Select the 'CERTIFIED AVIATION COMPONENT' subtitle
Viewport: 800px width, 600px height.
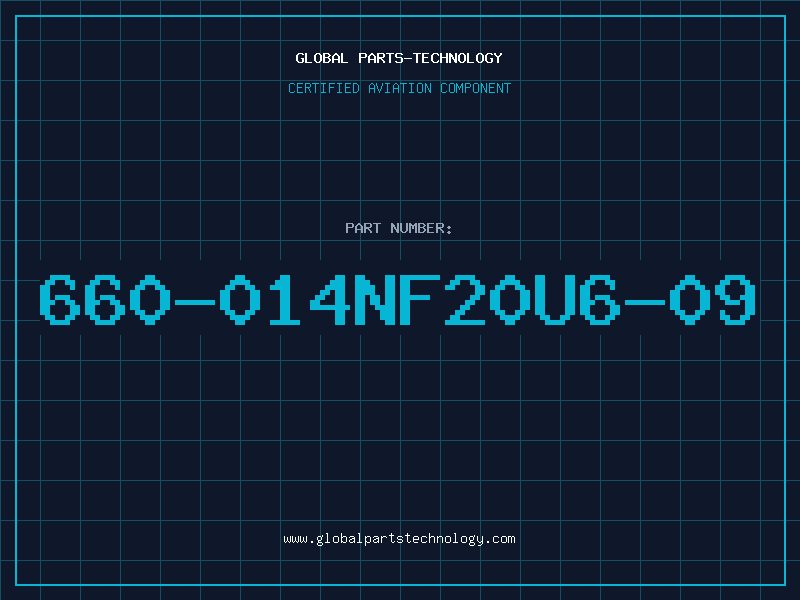[x=399, y=88]
